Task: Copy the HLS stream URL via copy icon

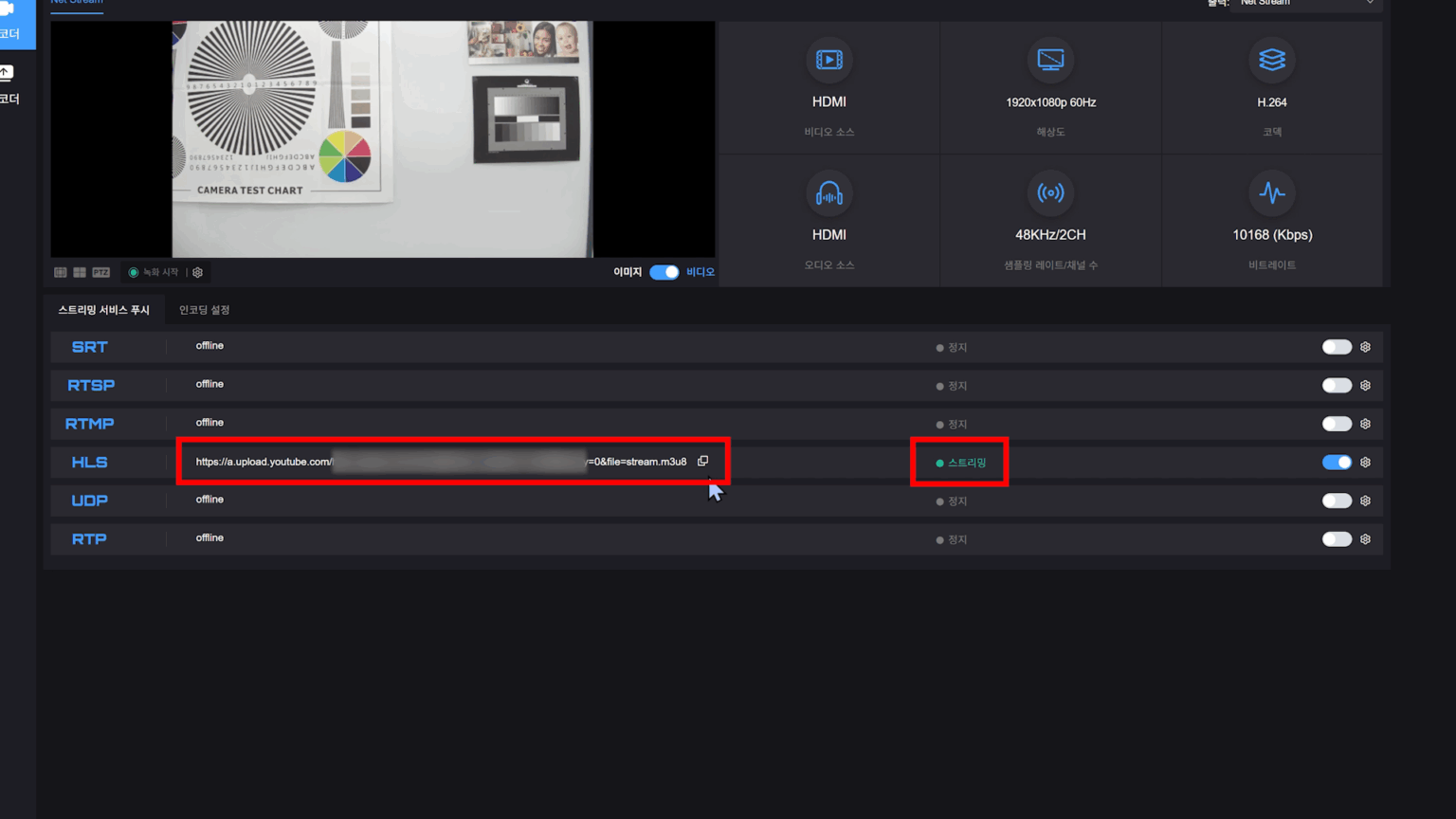Action: coord(702,461)
